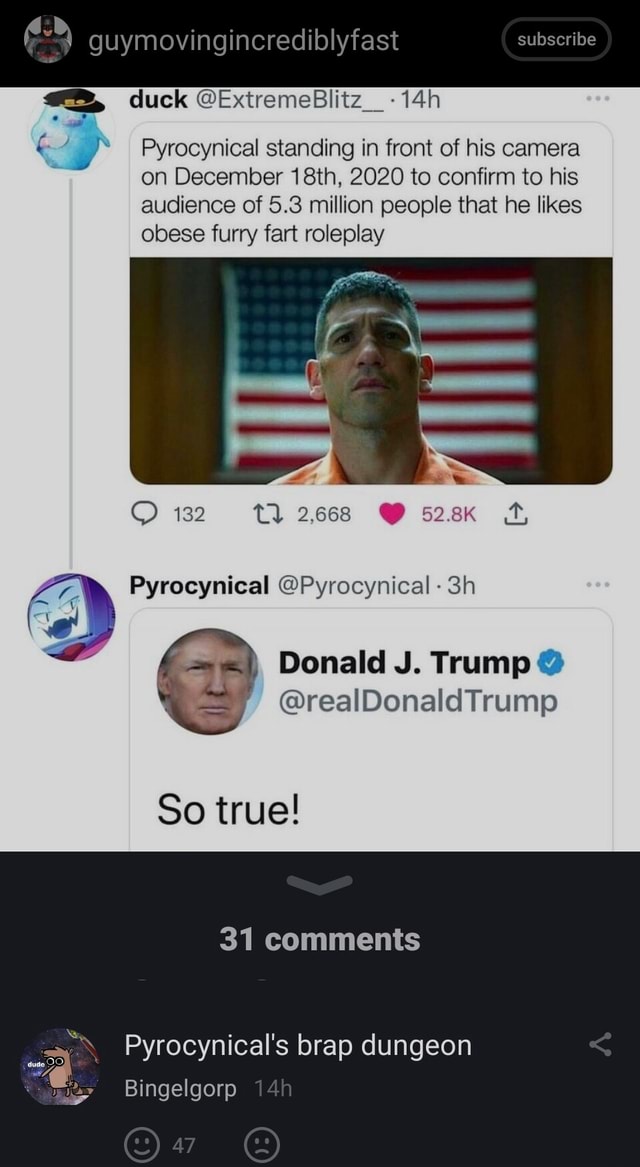Tap the flag photo in tweet

tap(370, 371)
